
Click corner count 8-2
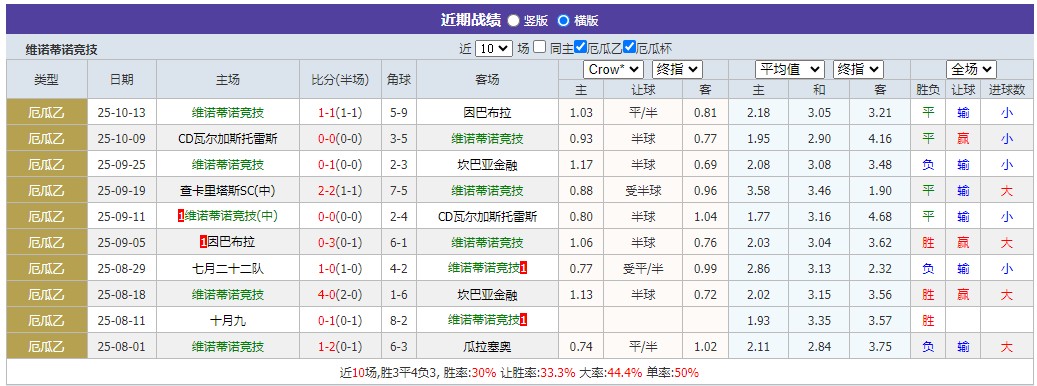399,321
